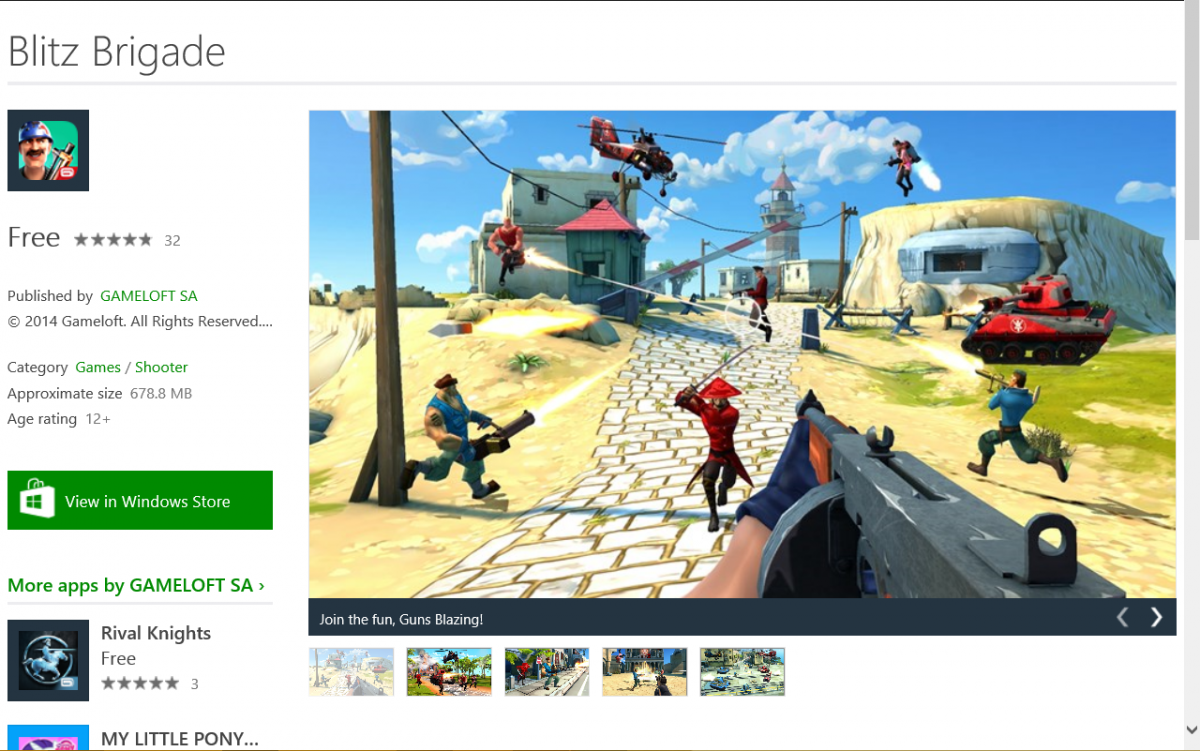Select the first screenshot thumbnail
The height and width of the screenshot is (751, 1200).
[x=351, y=671]
